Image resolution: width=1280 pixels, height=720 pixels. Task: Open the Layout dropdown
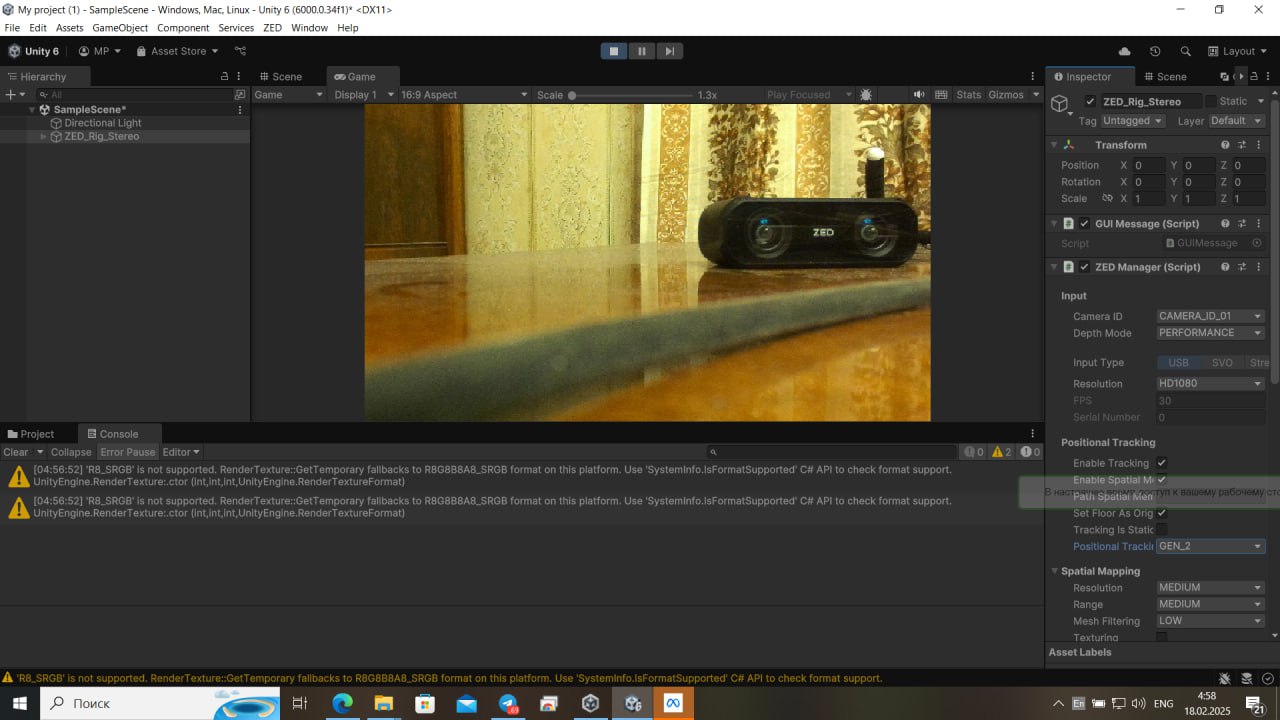point(1238,51)
